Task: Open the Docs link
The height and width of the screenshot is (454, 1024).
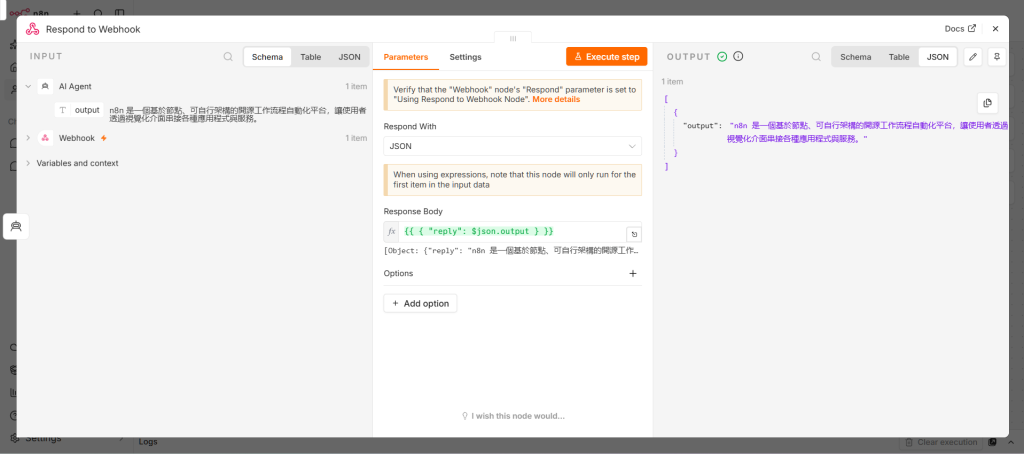Action: 960,29
